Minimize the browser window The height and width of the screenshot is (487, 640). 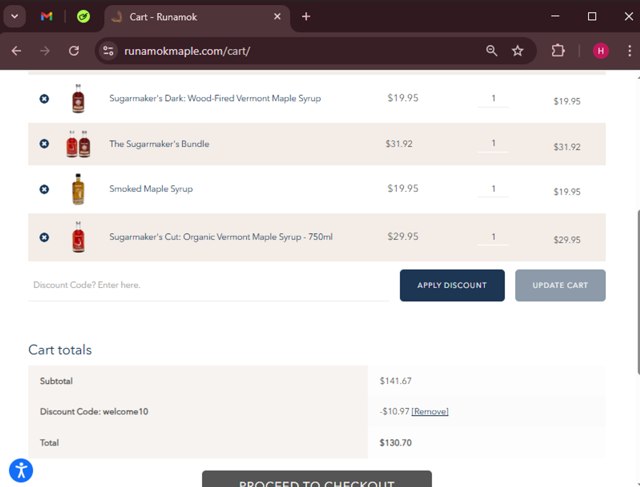555,16
